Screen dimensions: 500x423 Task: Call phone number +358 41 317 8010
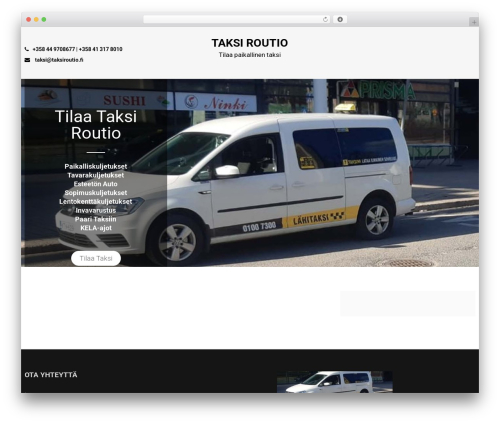click(101, 49)
